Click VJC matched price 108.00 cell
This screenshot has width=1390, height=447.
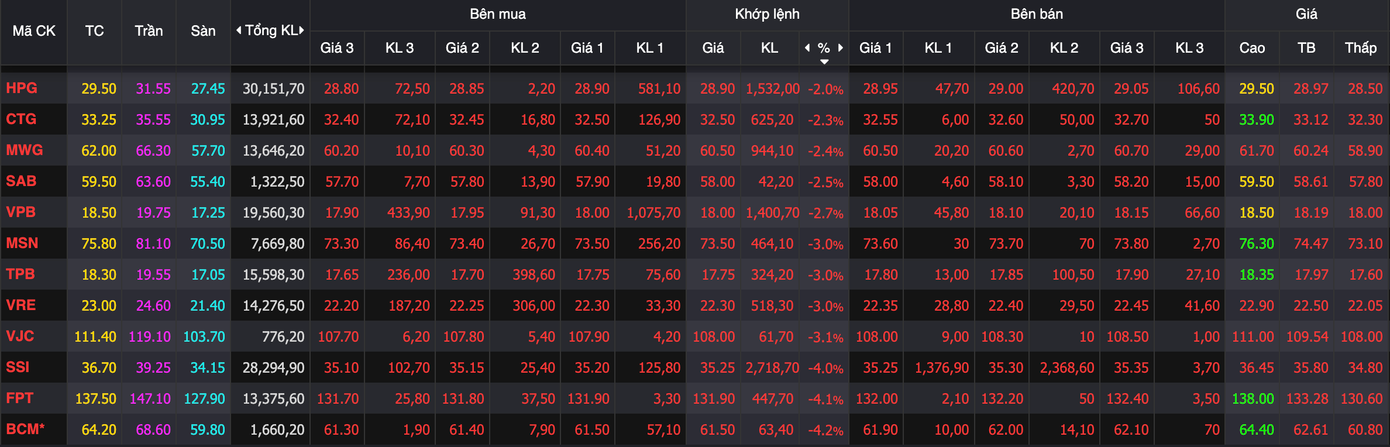[x=713, y=336]
